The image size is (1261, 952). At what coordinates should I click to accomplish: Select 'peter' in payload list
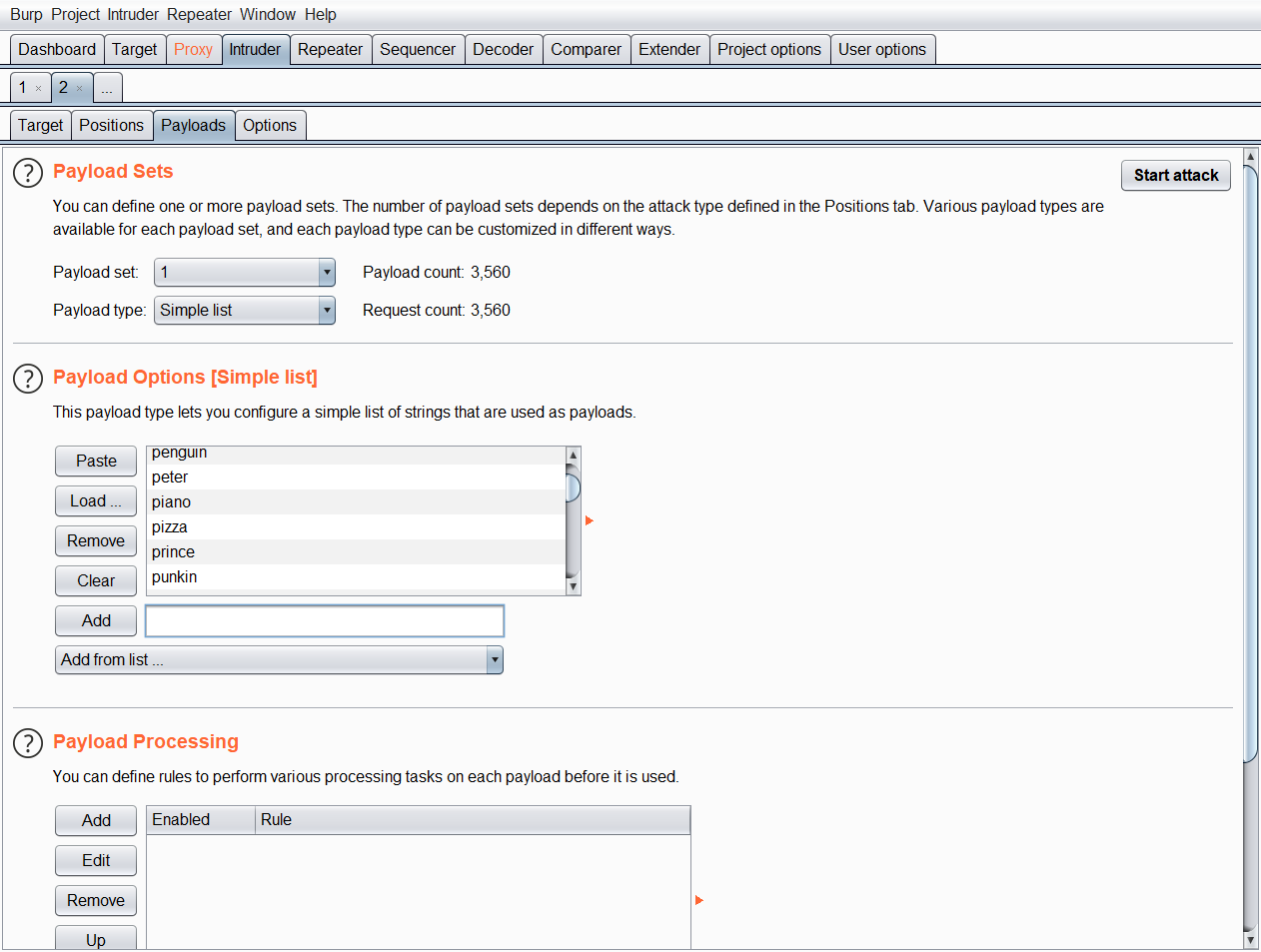point(356,477)
